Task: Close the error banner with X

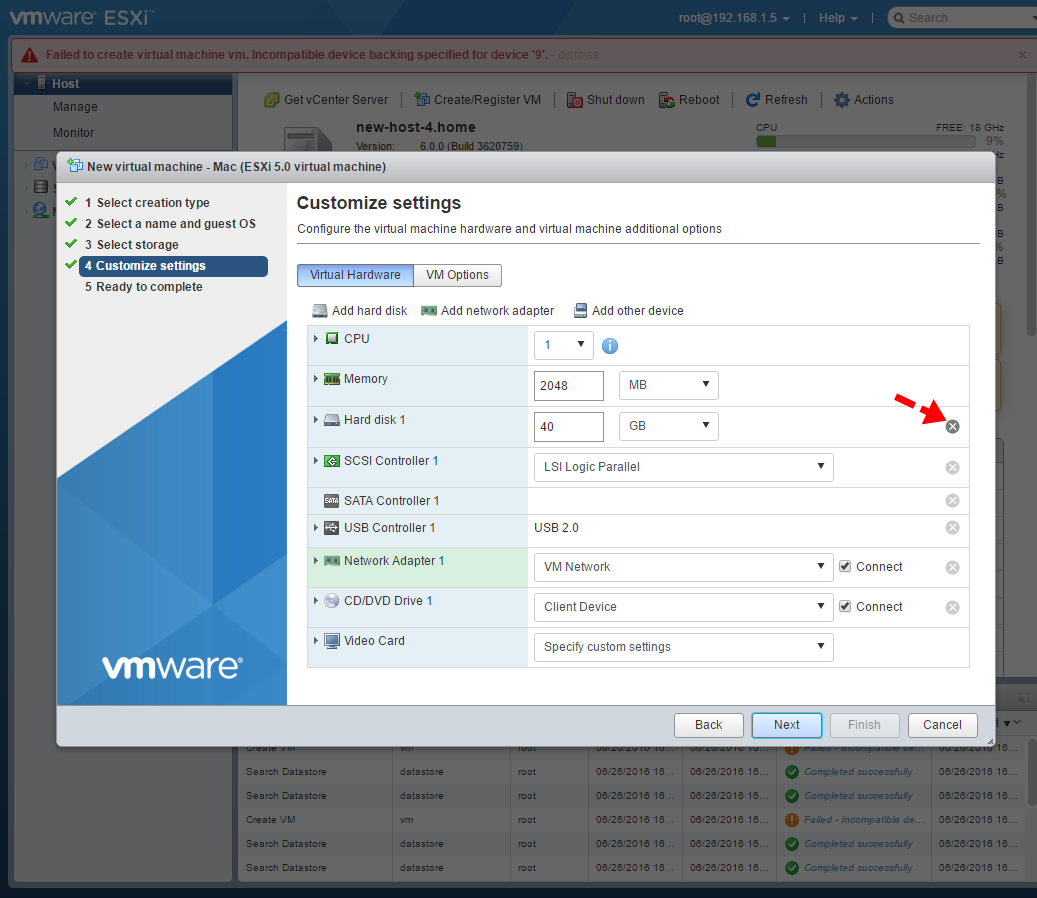Action: [x=1022, y=55]
